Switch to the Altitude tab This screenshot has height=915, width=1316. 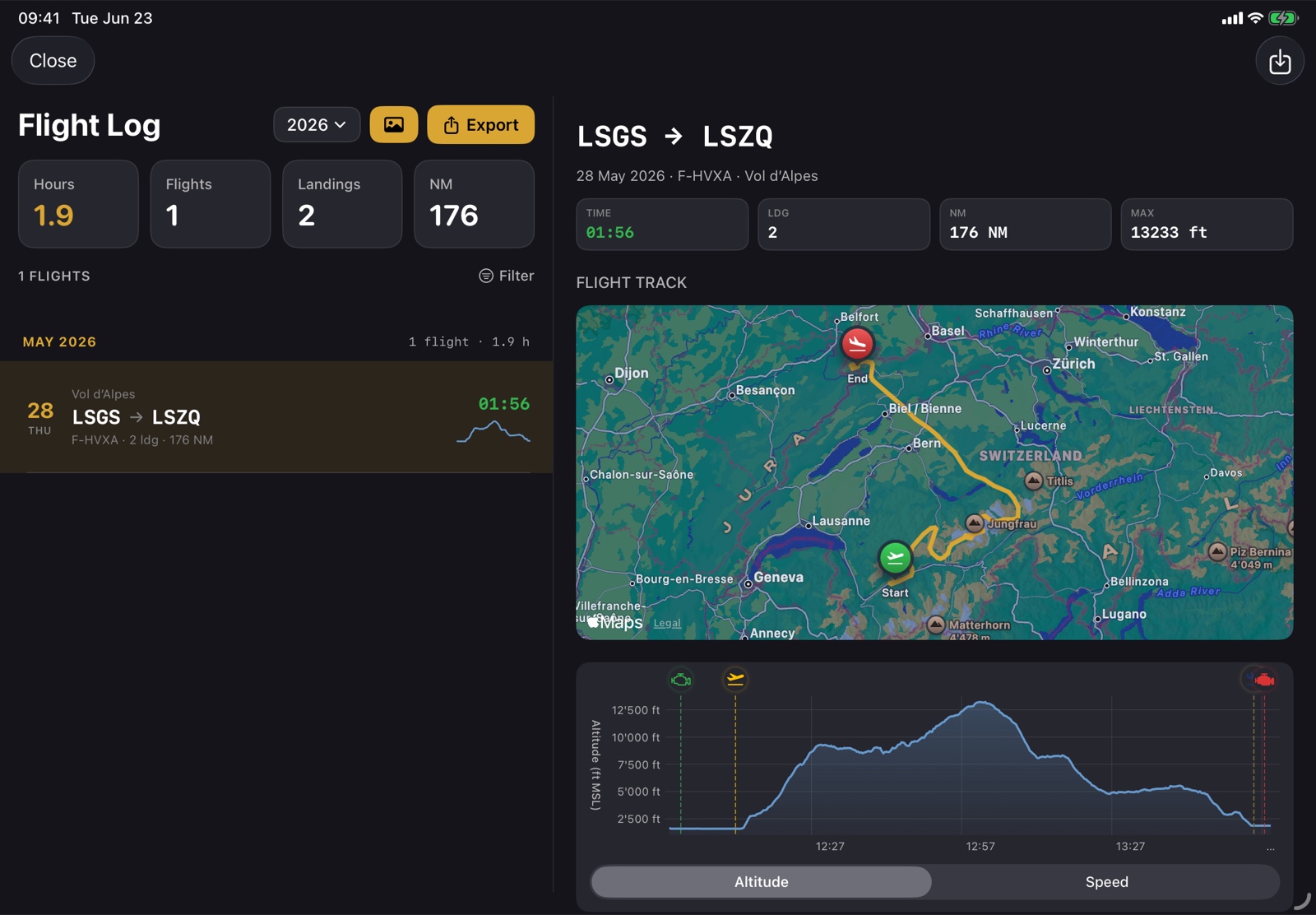(x=762, y=882)
